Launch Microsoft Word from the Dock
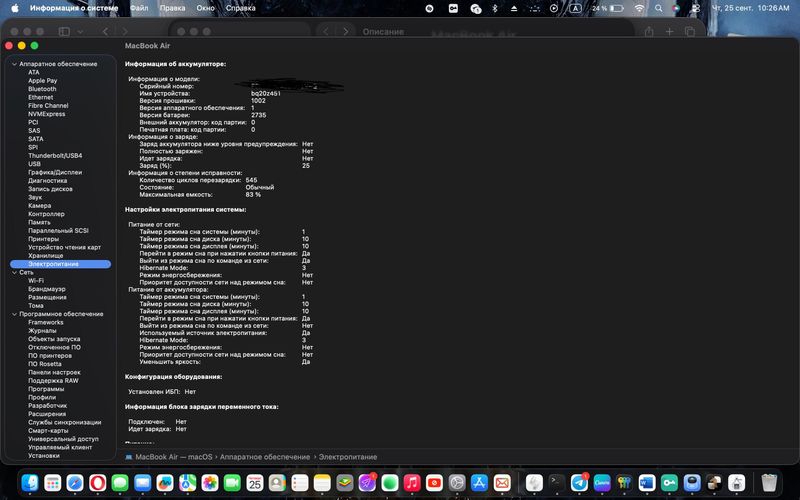The image size is (800, 500). (646, 482)
